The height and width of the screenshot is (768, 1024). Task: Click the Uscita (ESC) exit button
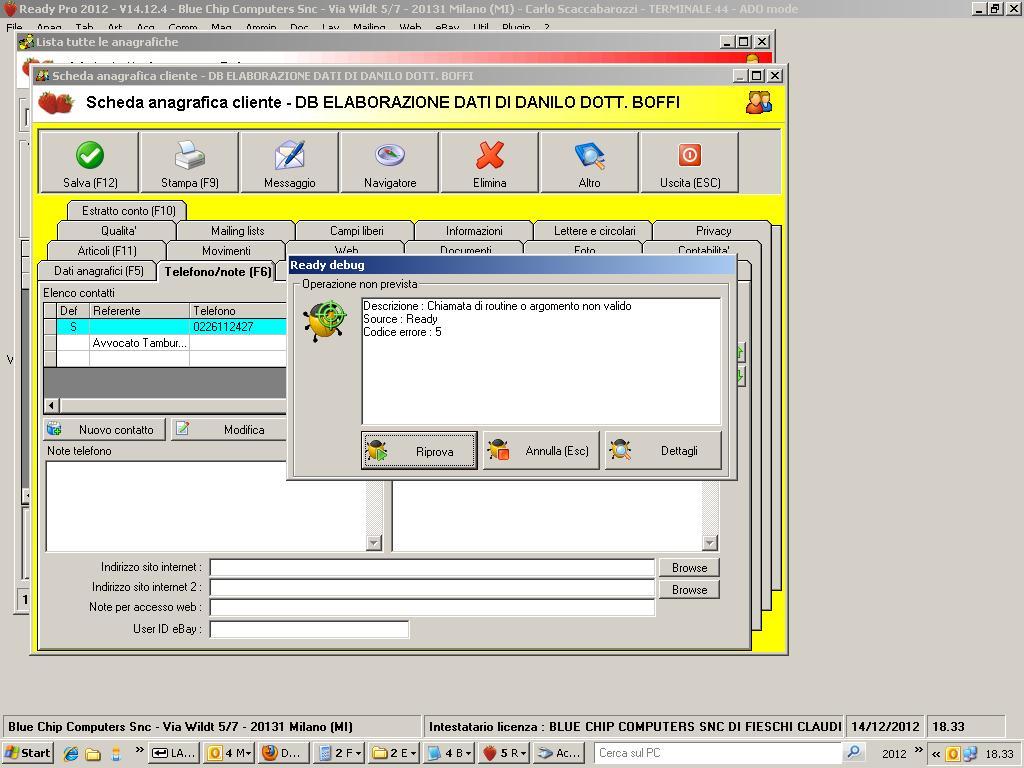(690, 162)
